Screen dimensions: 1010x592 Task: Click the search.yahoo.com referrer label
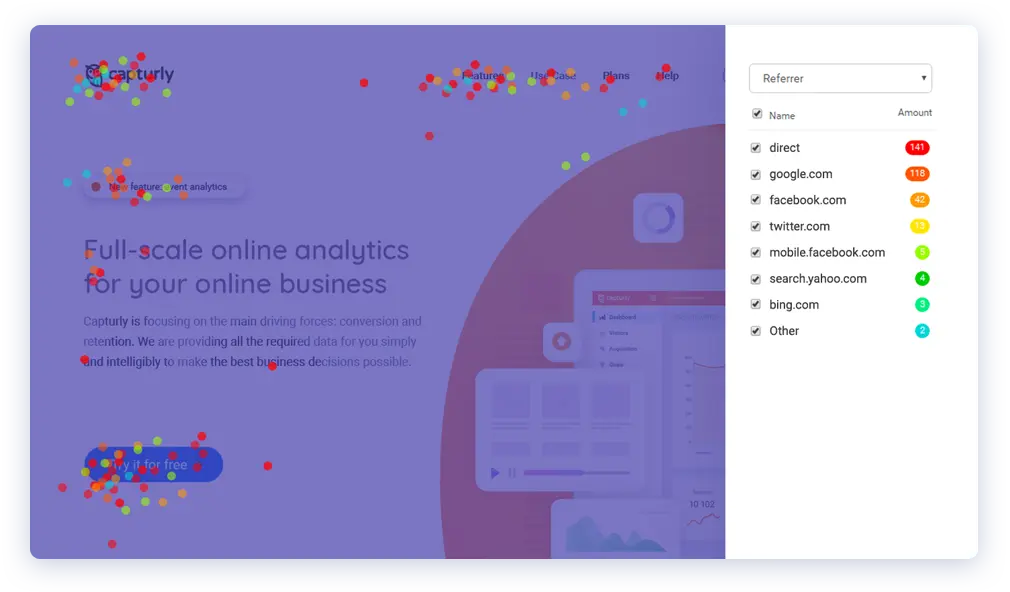(x=818, y=278)
